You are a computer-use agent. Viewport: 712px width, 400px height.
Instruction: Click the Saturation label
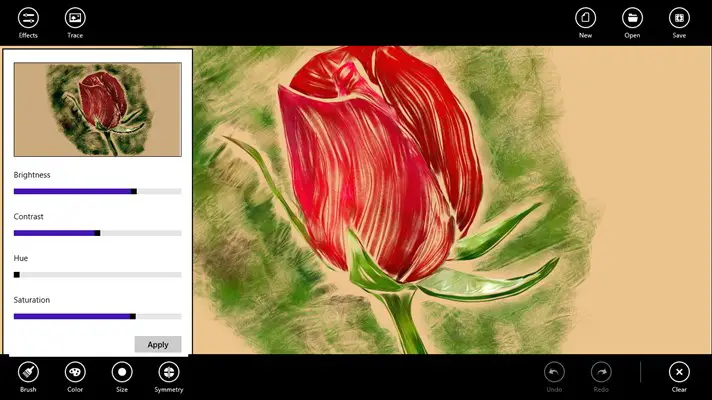tap(32, 300)
